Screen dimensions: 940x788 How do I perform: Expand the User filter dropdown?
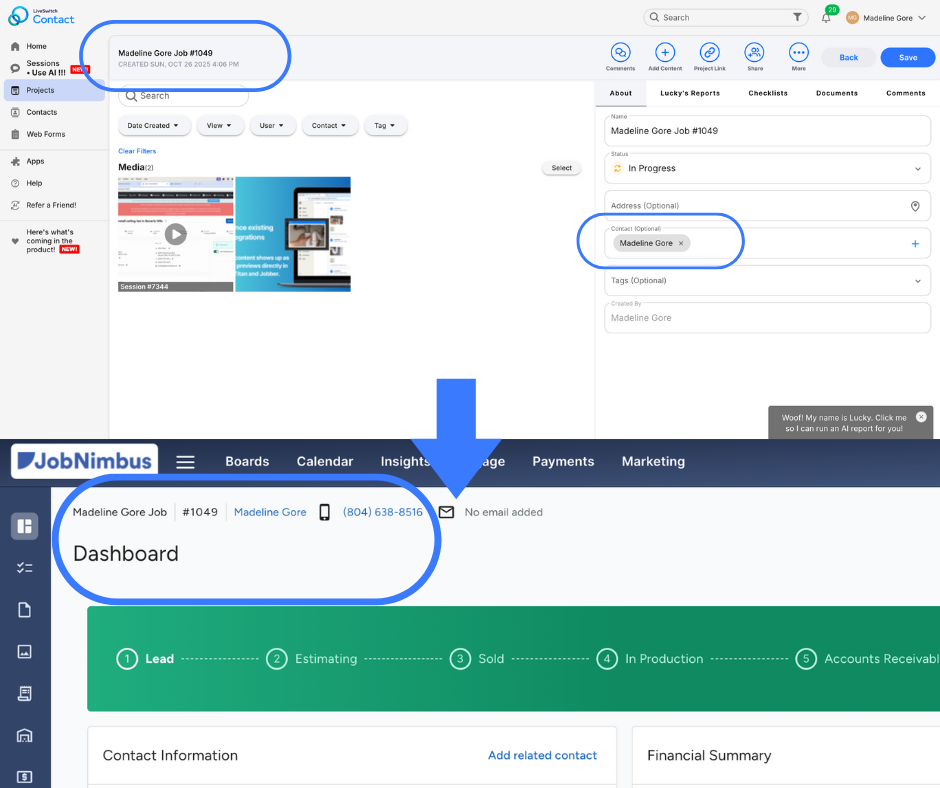pos(272,125)
